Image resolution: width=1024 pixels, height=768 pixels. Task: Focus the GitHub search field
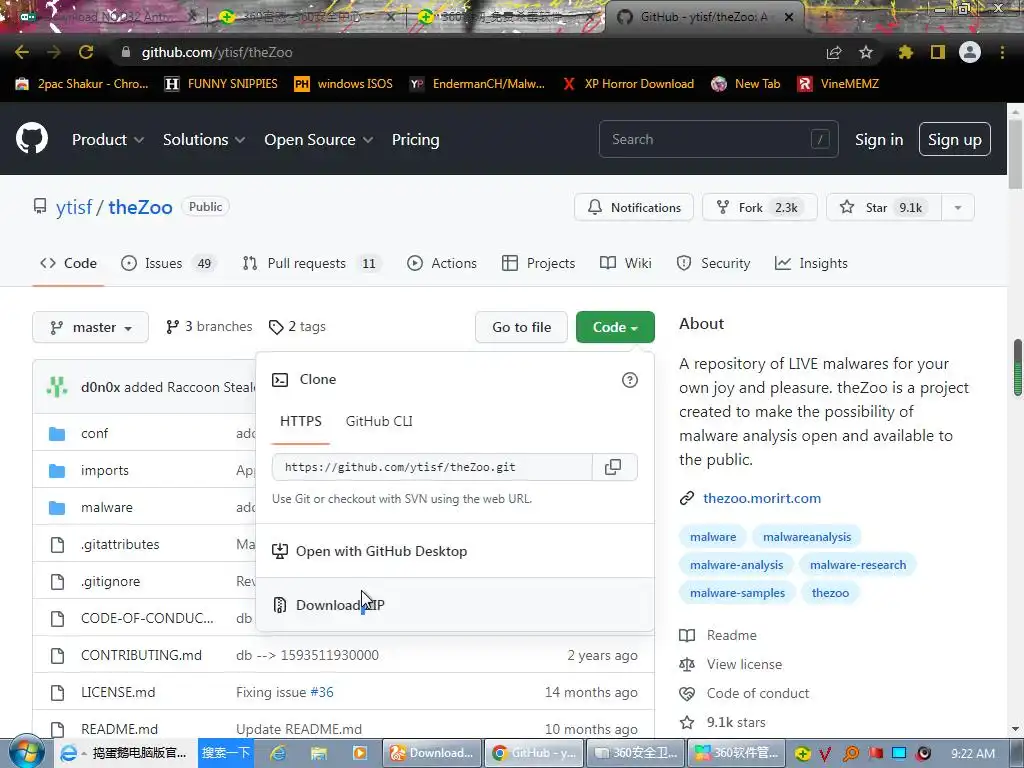(718, 139)
